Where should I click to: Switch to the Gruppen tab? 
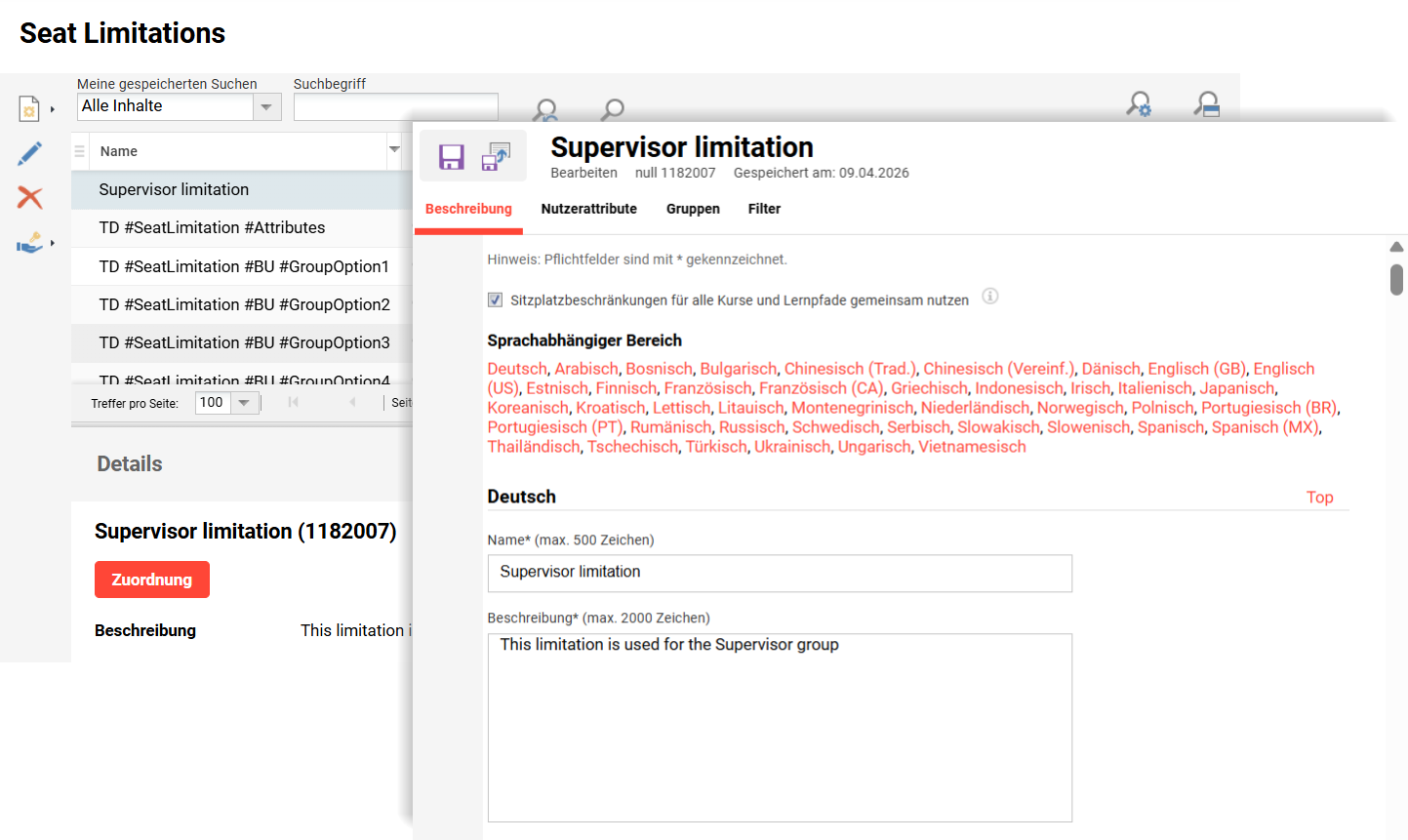[693, 209]
